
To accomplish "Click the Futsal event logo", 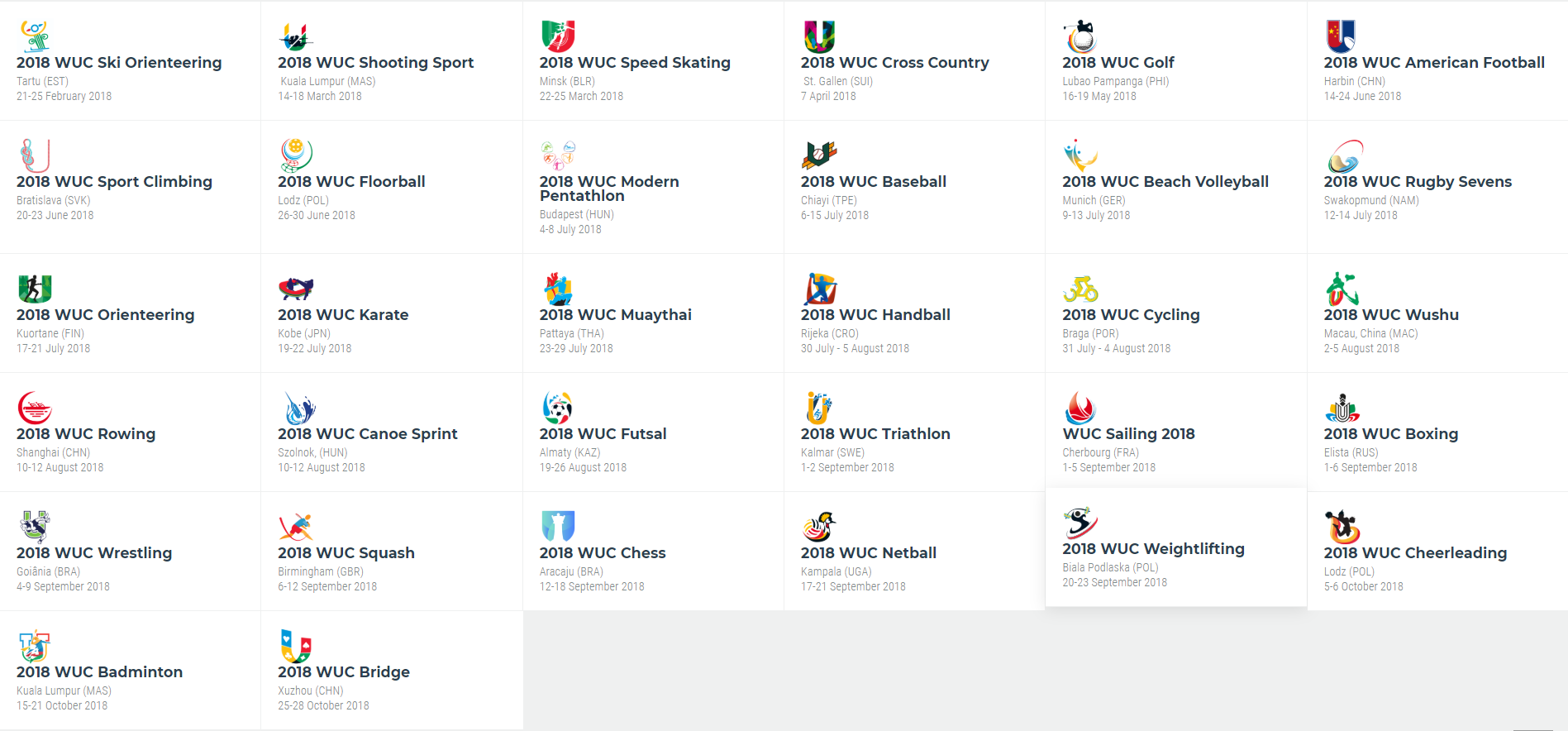I will (x=558, y=408).
